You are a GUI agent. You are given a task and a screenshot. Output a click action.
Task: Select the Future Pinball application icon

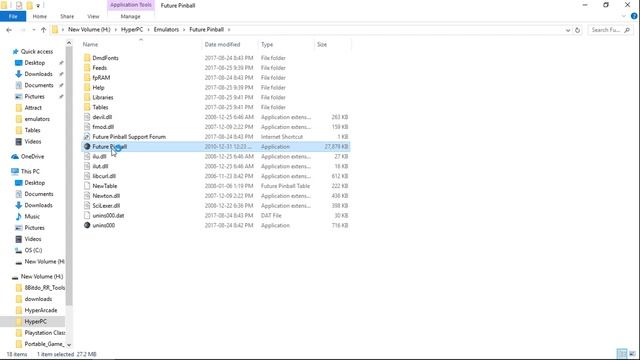click(87, 147)
